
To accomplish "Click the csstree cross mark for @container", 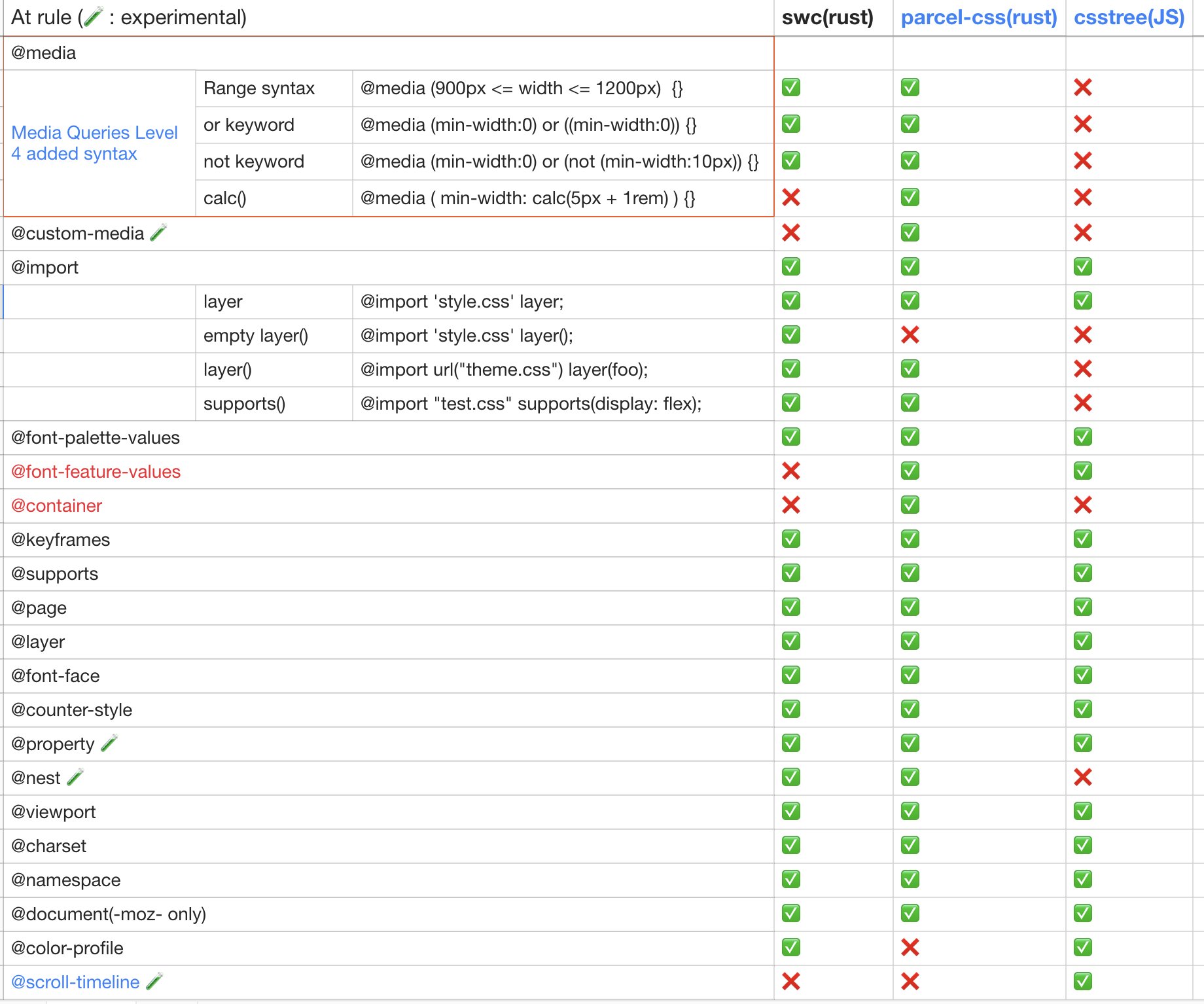I will coord(1083,505).
